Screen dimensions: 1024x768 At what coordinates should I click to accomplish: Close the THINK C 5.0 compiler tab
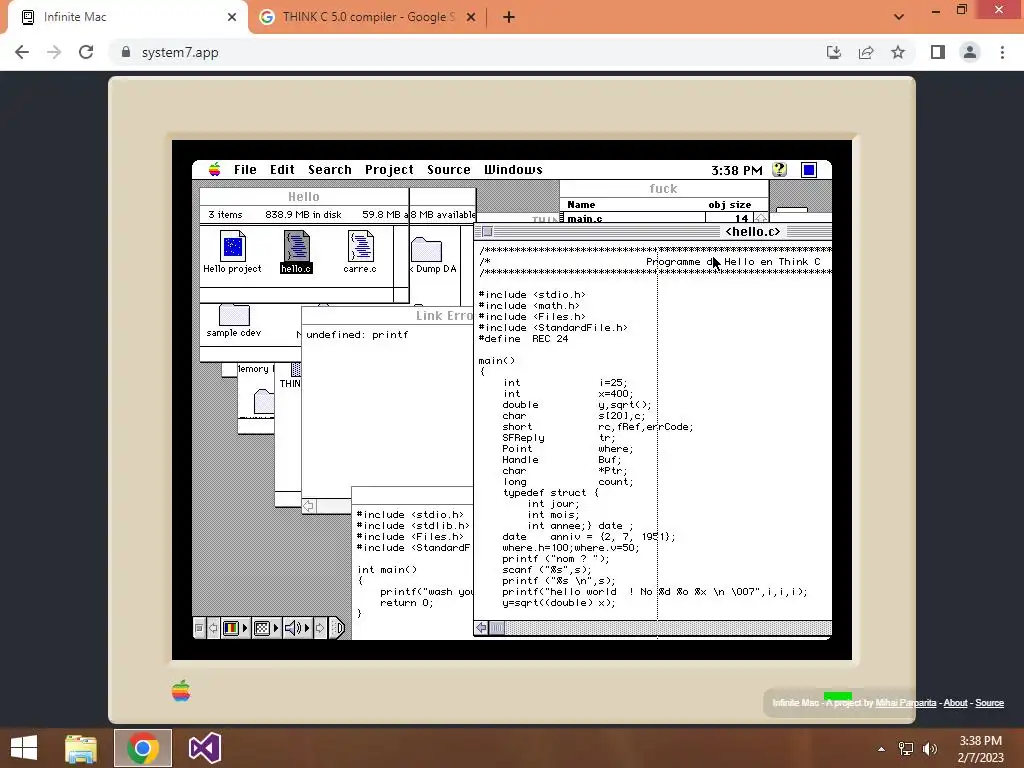click(x=471, y=18)
